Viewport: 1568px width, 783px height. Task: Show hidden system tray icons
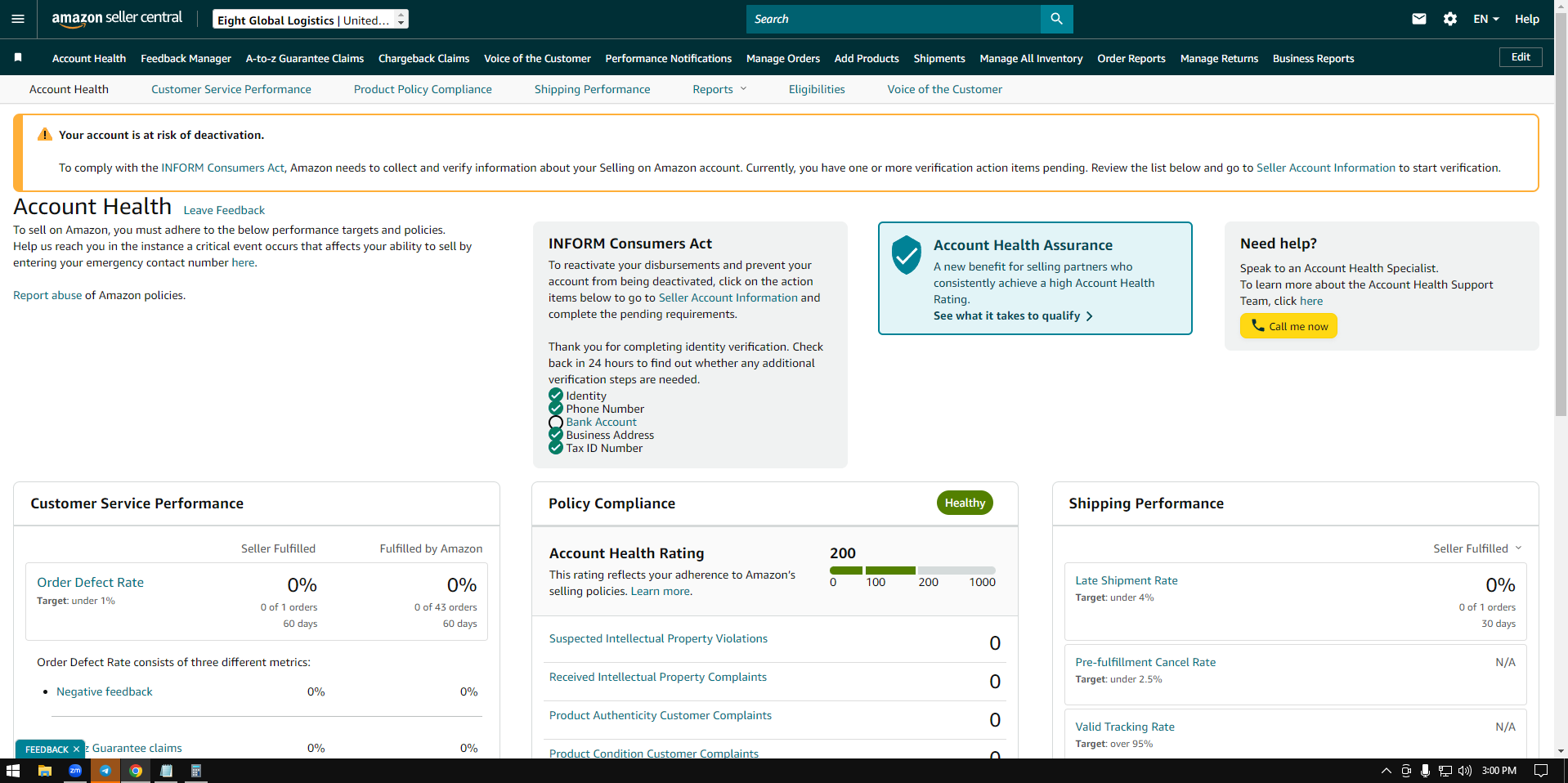(1387, 771)
